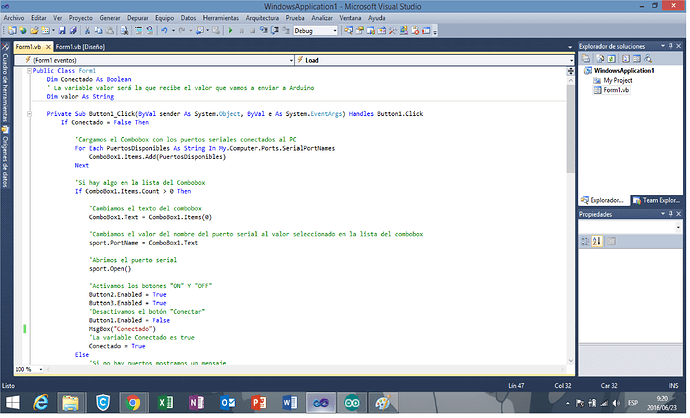Open the Proyecto menu

pyautogui.click(x=81, y=18)
